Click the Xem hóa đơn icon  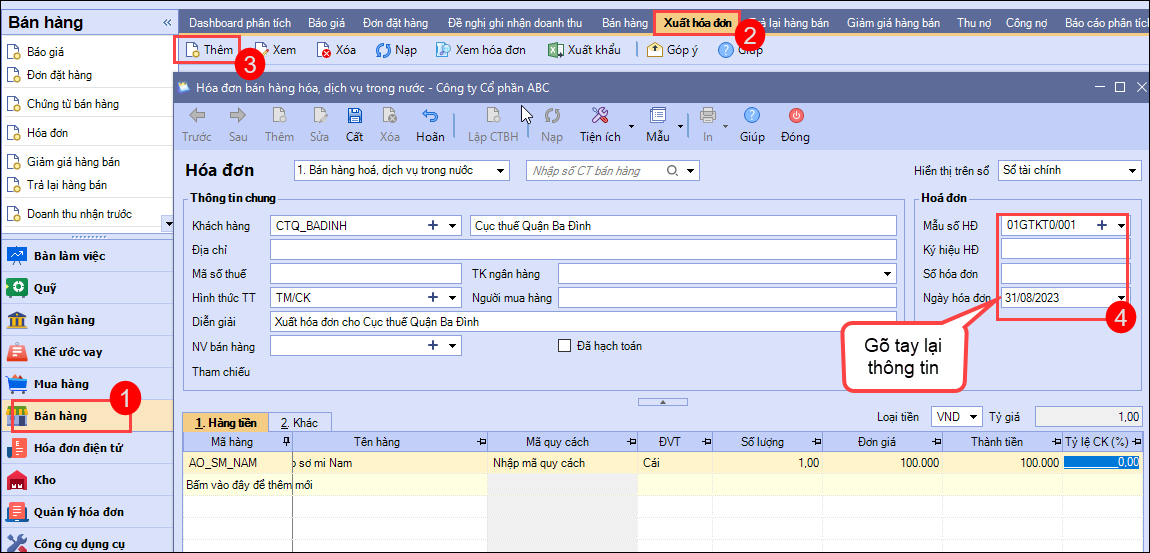443,50
